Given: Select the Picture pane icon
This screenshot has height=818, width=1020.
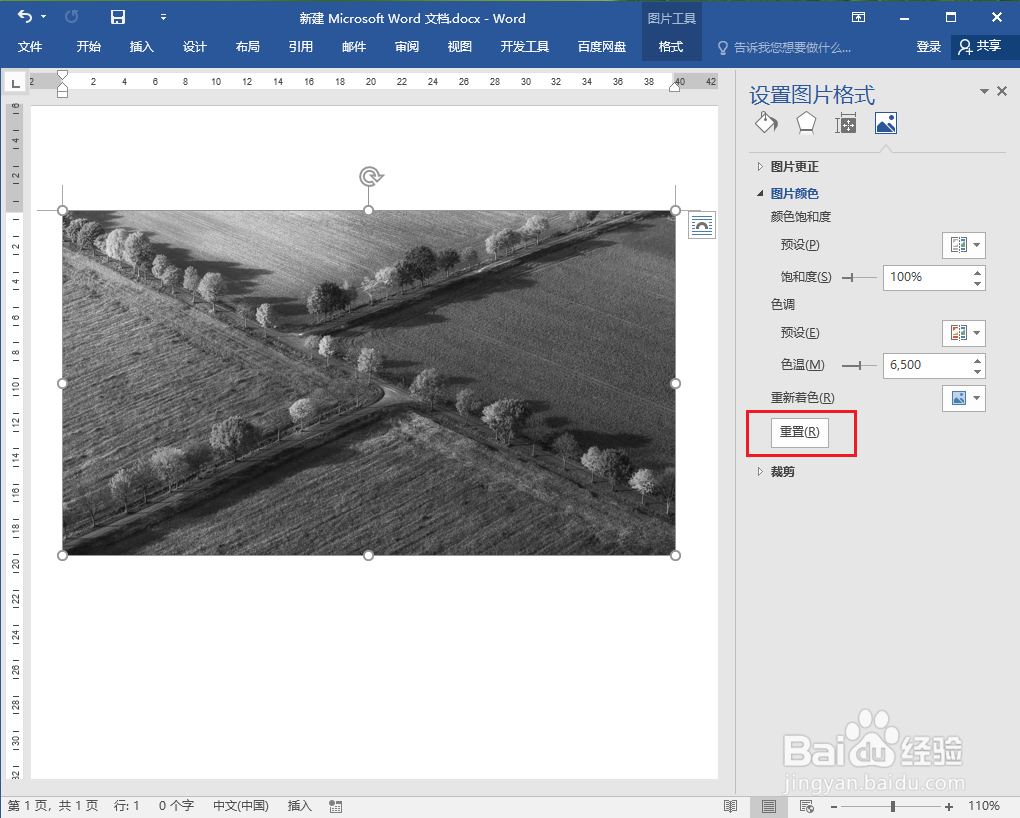Looking at the screenshot, I should 885,123.
